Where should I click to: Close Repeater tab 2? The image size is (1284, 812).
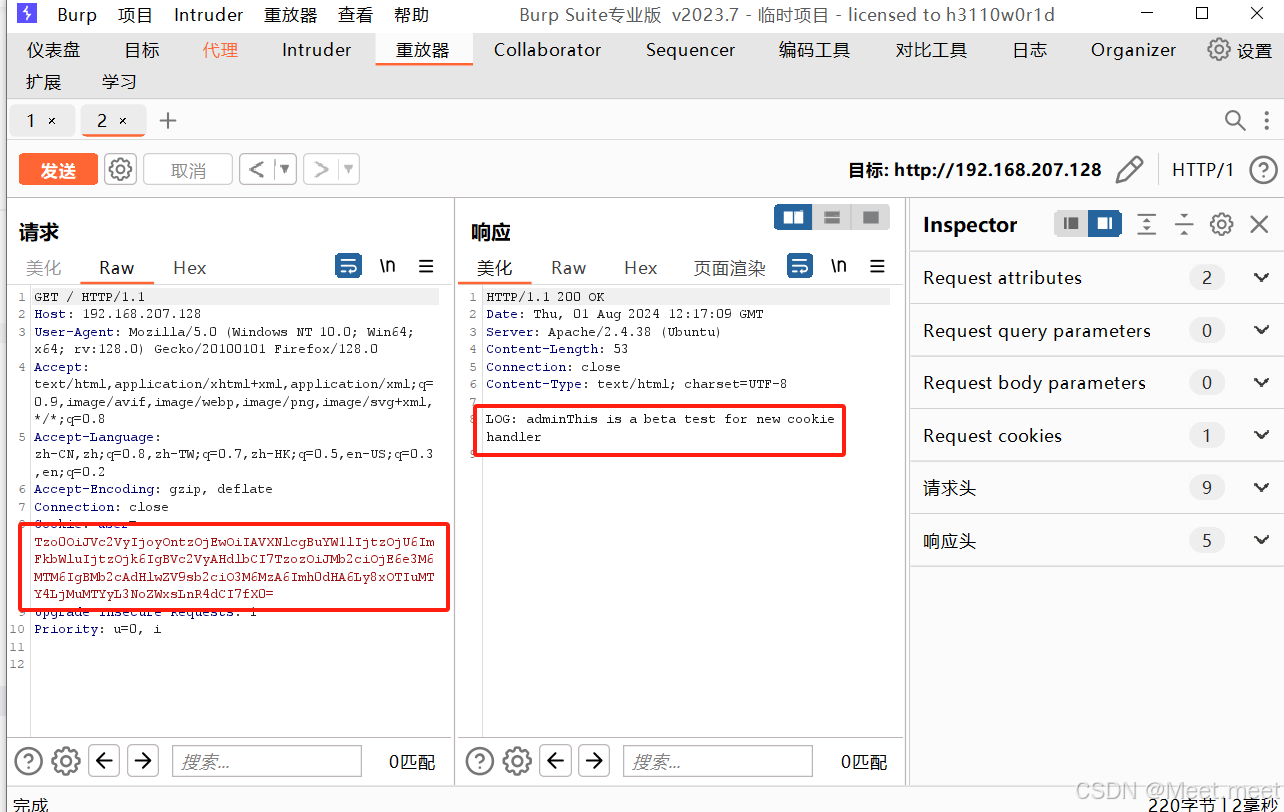[x=123, y=120]
